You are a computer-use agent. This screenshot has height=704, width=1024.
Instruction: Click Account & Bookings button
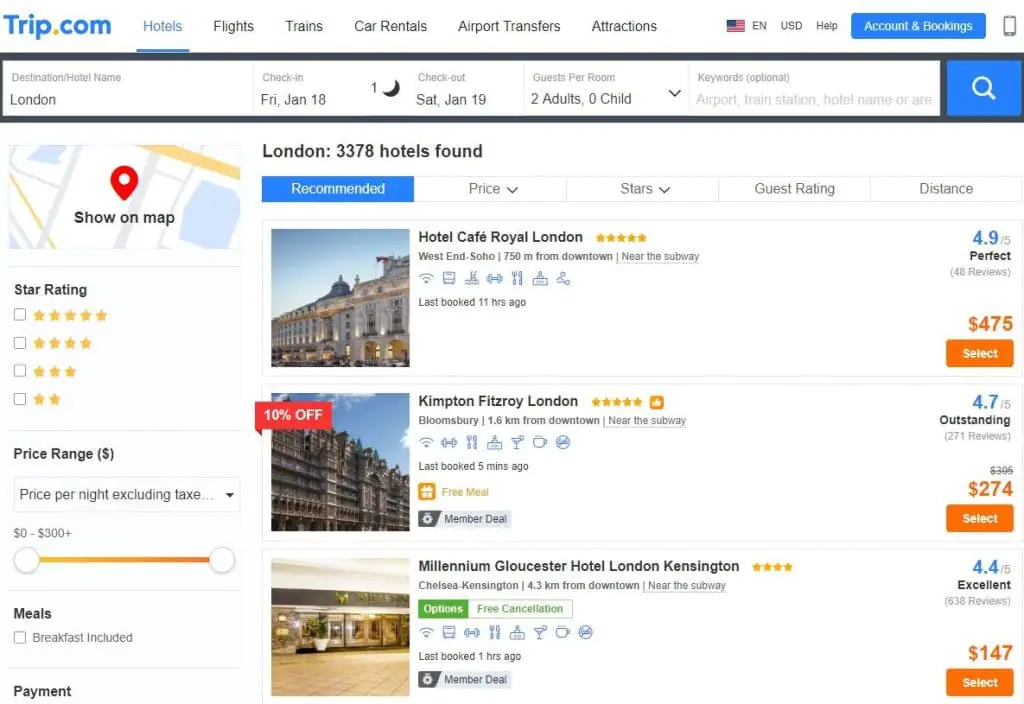[918, 26]
